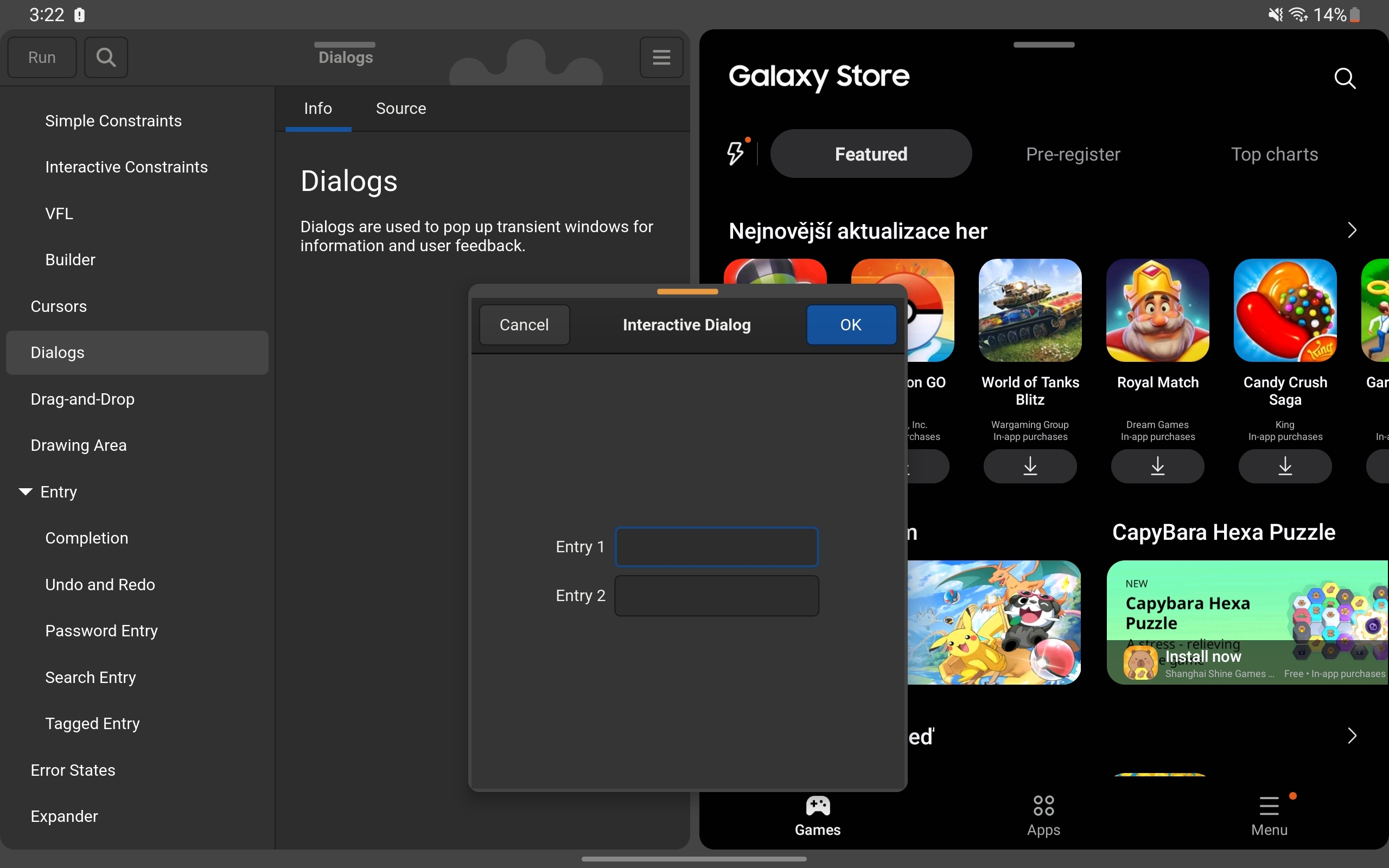The width and height of the screenshot is (1389, 868).
Task: Tap the Galaxy Store search magnifier
Action: coord(1345,78)
